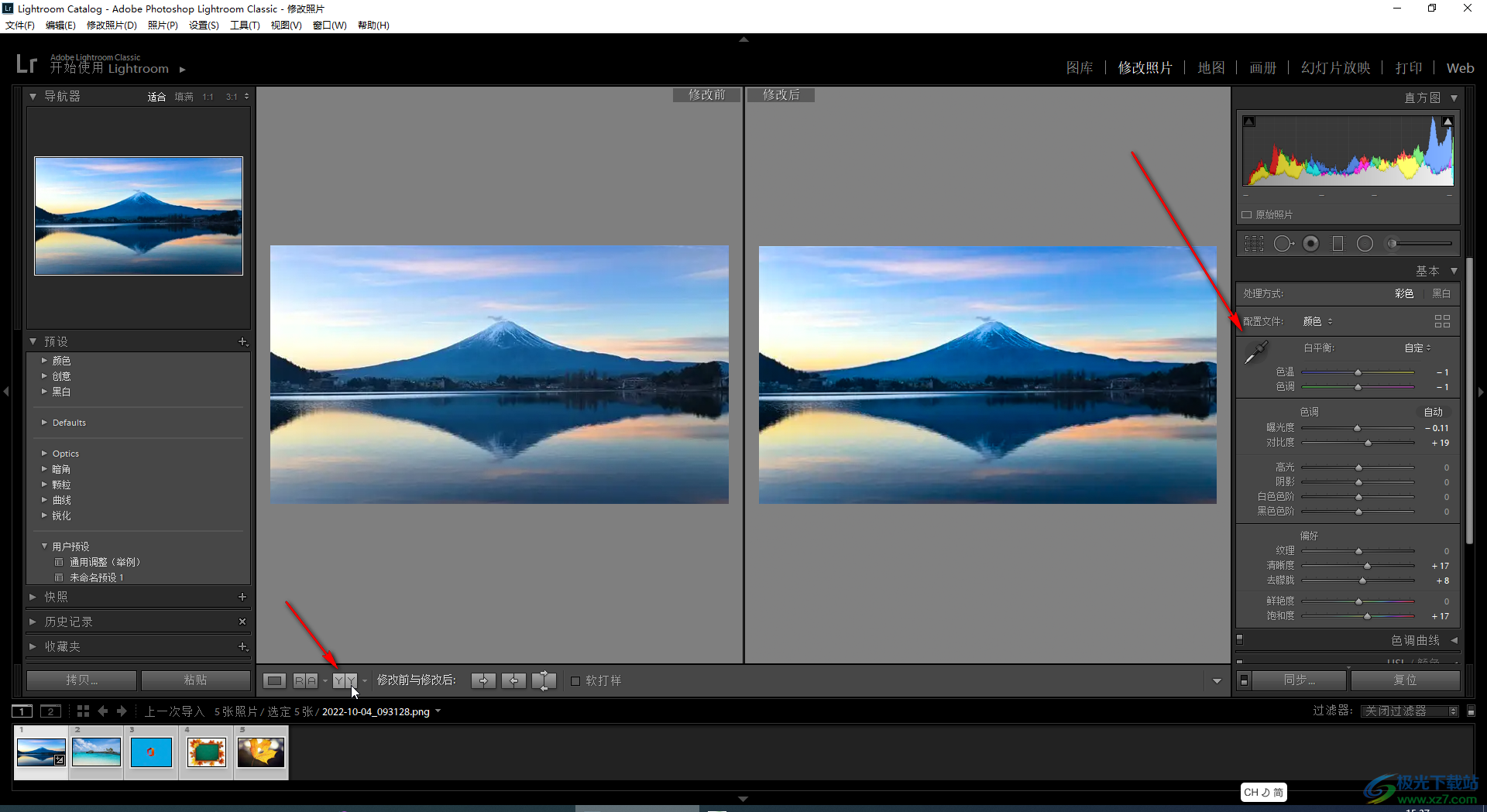Click the 拷贝... copy button

pyautogui.click(x=82, y=680)
